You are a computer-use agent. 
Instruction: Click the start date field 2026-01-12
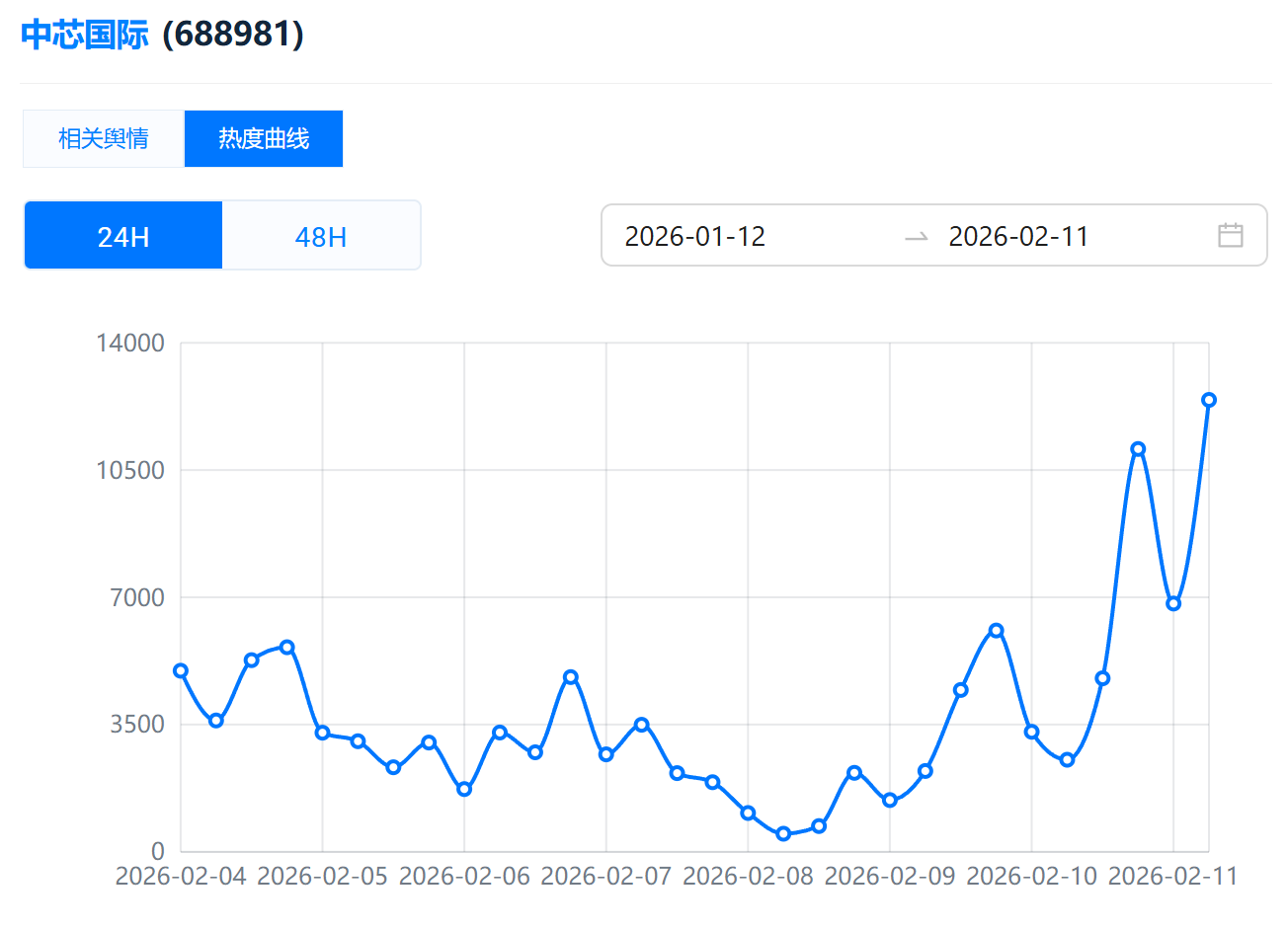[x=695, y=237]
